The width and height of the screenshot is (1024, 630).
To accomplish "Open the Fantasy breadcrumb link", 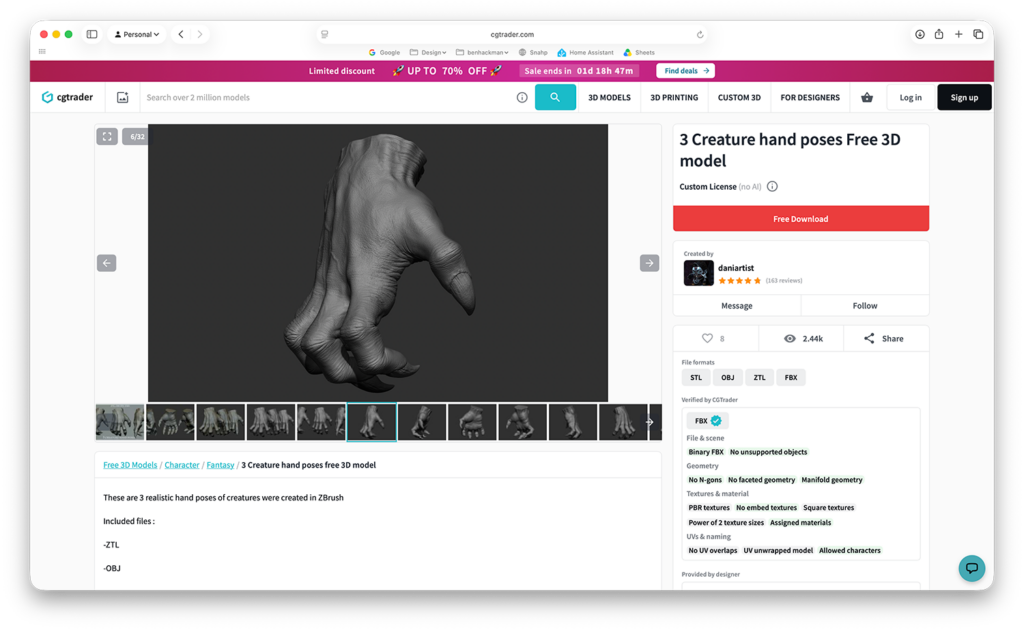I will 220,465.
